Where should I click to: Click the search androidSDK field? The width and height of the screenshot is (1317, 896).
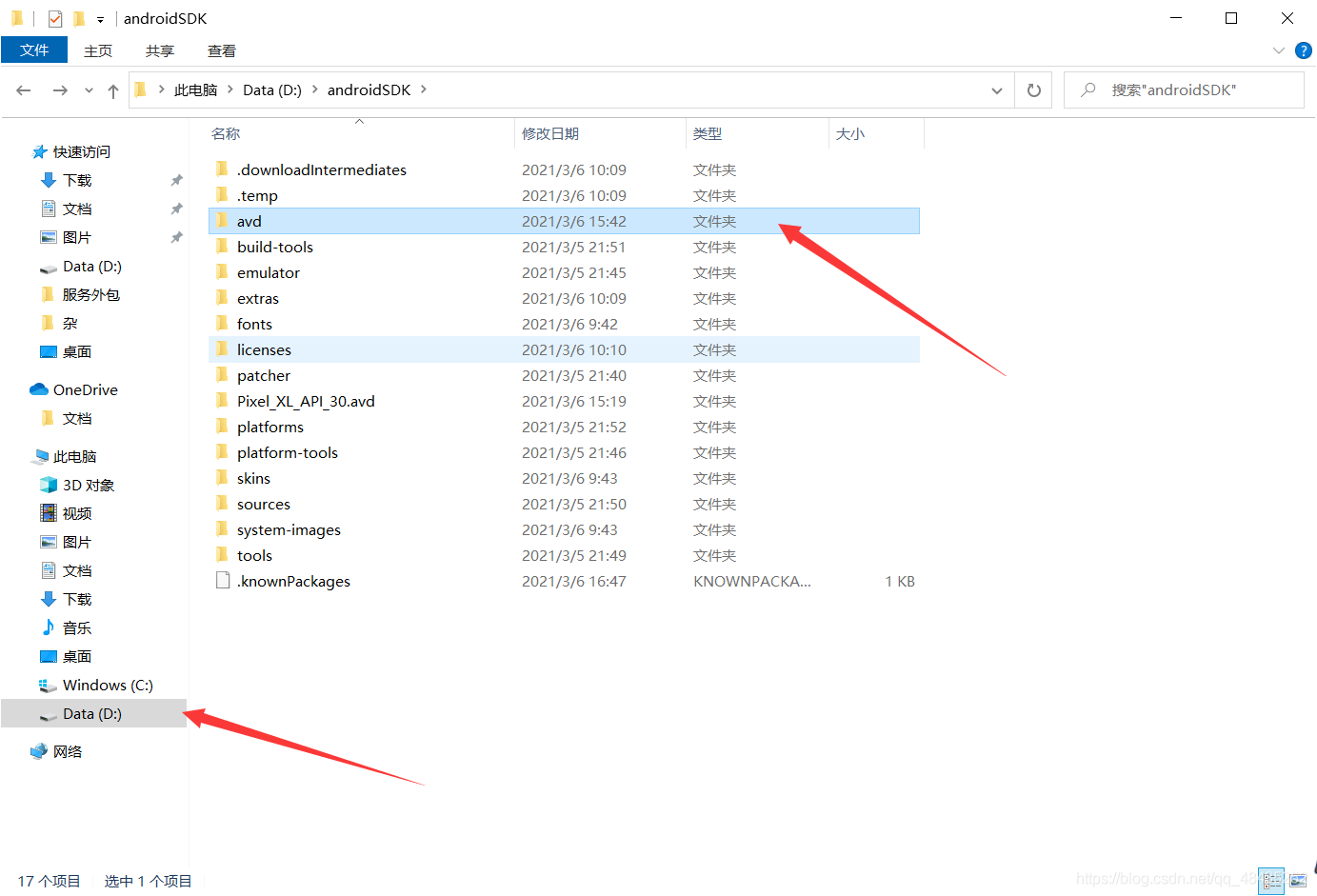click(1184, 90)
